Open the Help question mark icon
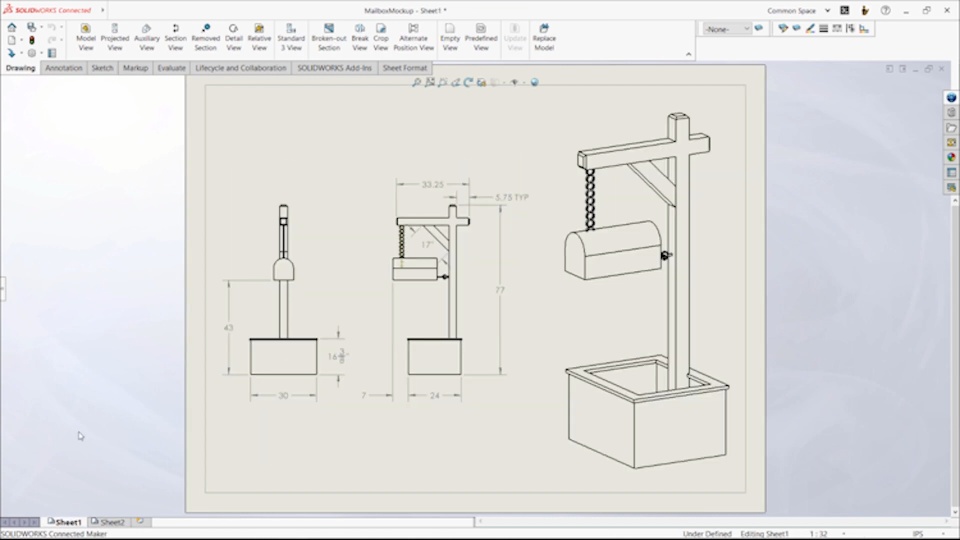Screen dimensions: 960x540 click(885, 10)
